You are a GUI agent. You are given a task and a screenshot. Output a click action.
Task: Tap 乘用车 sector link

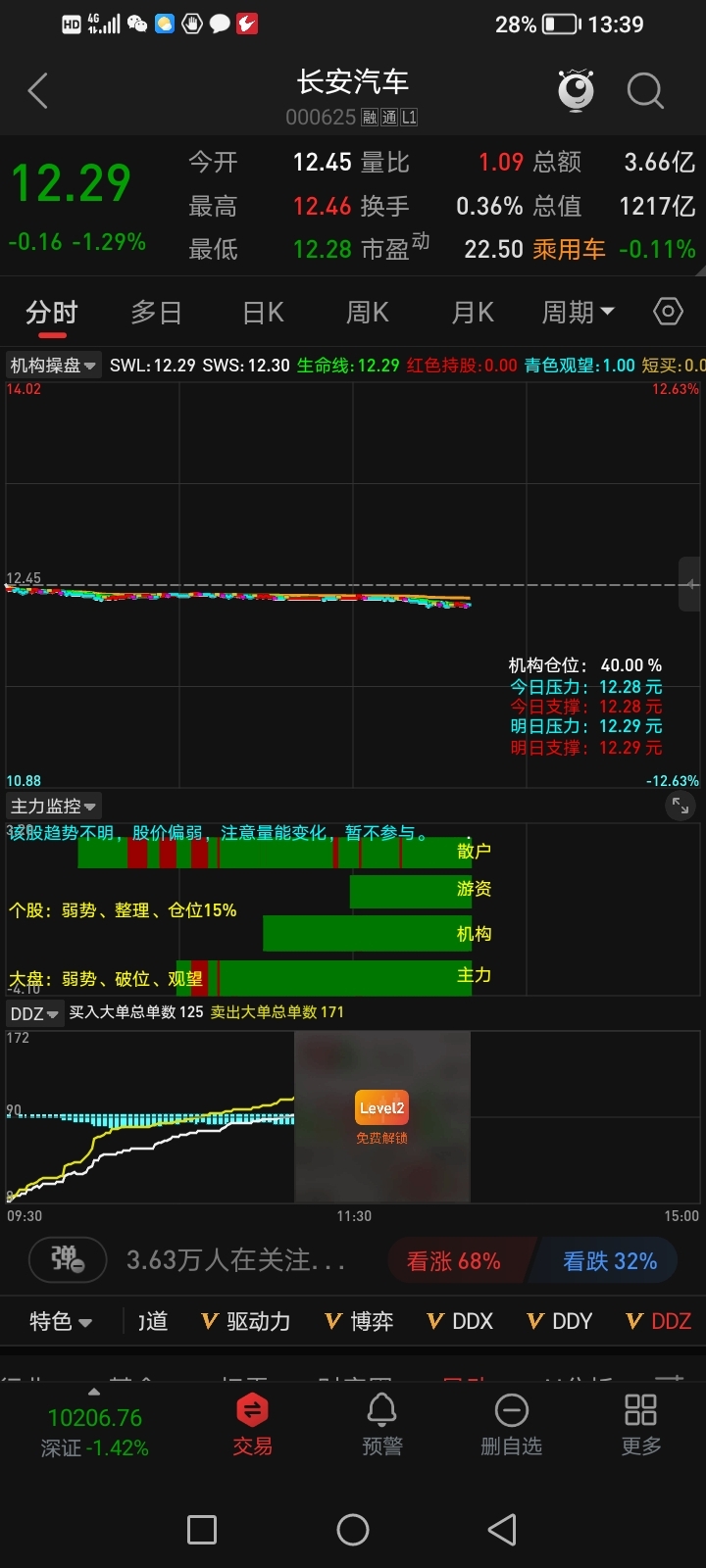pos(569,249)
